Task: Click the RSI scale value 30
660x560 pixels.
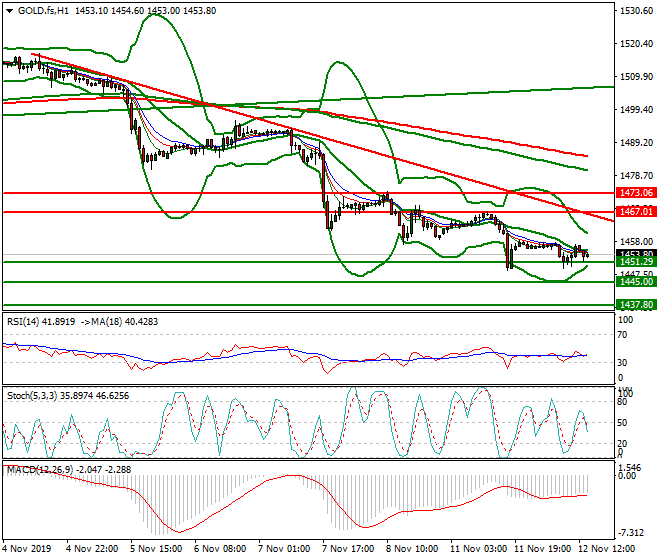Action: pos(622,363)
